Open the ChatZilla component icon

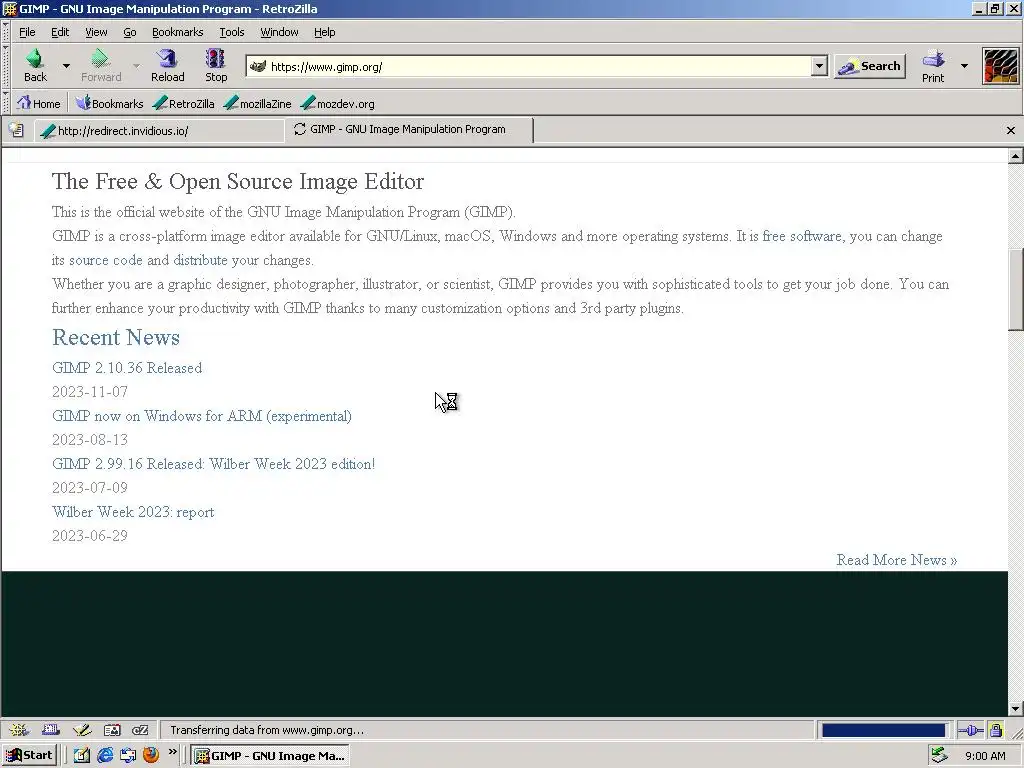click(140, 730)
